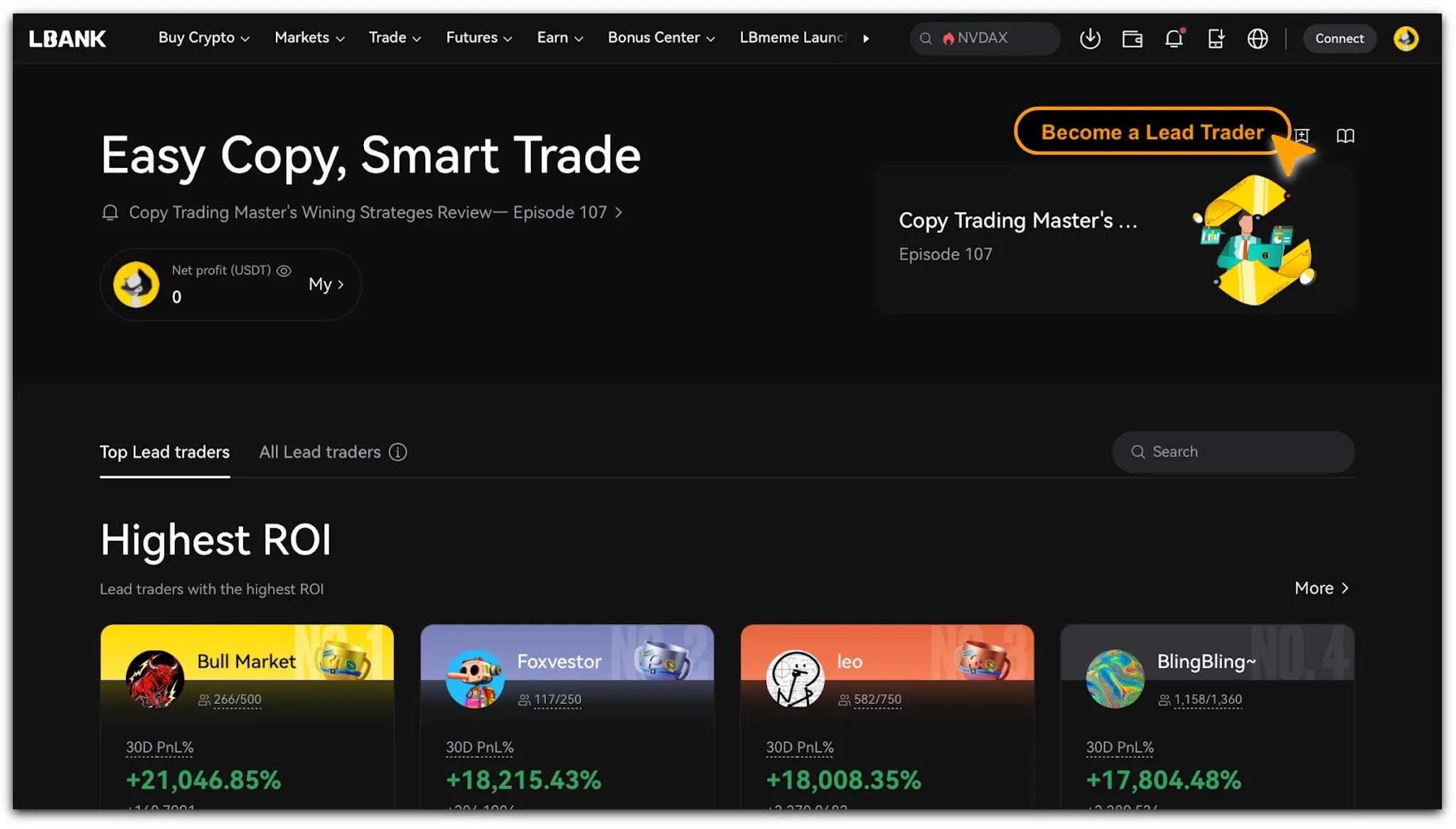Open the leo trader name
The height and width of the screenshot is (829, 1456).
[x=850, y=662]
